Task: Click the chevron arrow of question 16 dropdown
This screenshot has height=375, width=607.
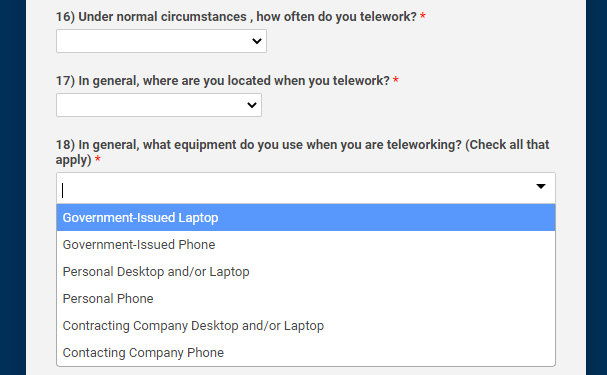Action: coord(257,41)
